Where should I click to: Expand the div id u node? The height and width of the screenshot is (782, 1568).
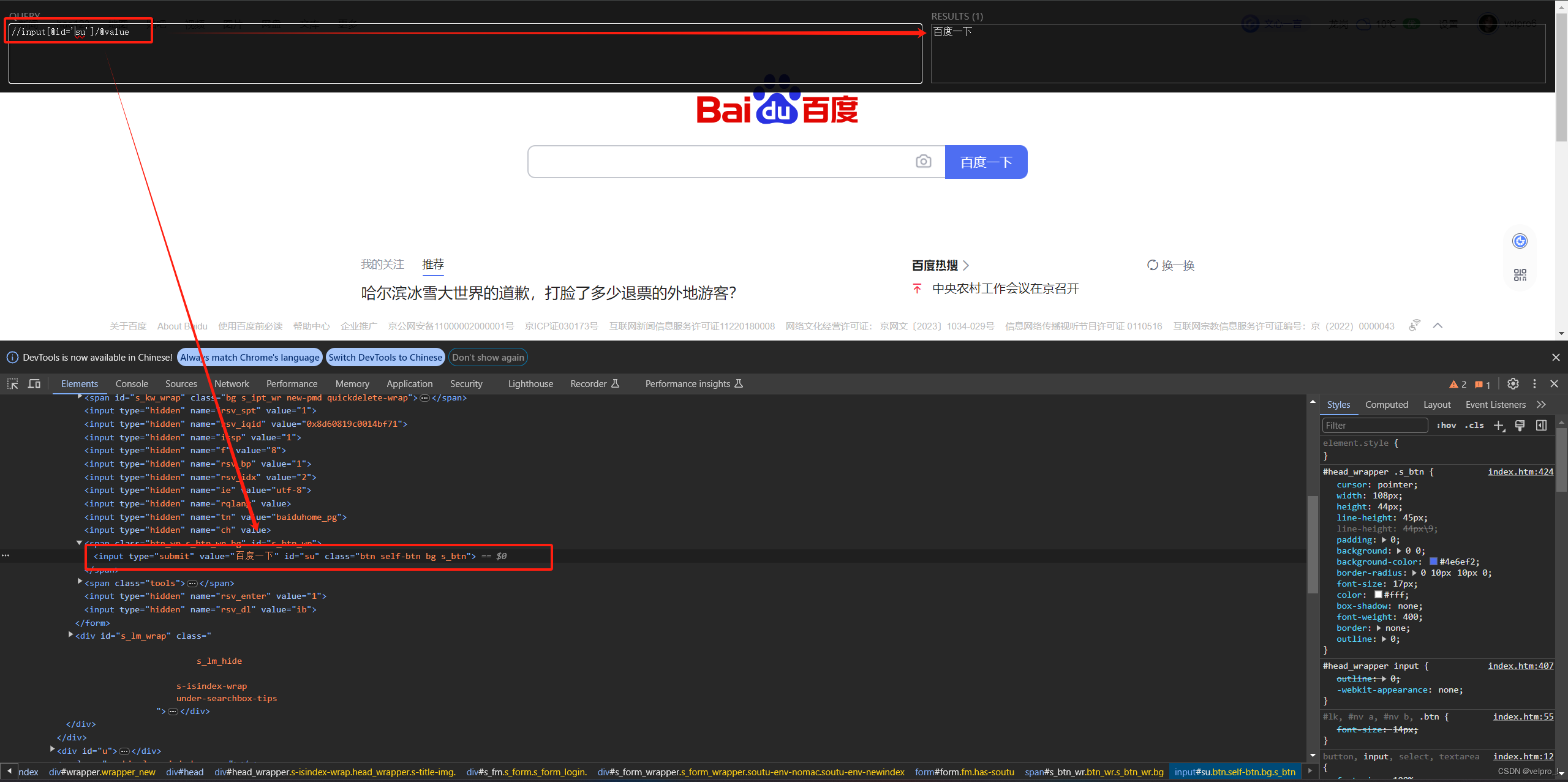(x=52, y=750)
